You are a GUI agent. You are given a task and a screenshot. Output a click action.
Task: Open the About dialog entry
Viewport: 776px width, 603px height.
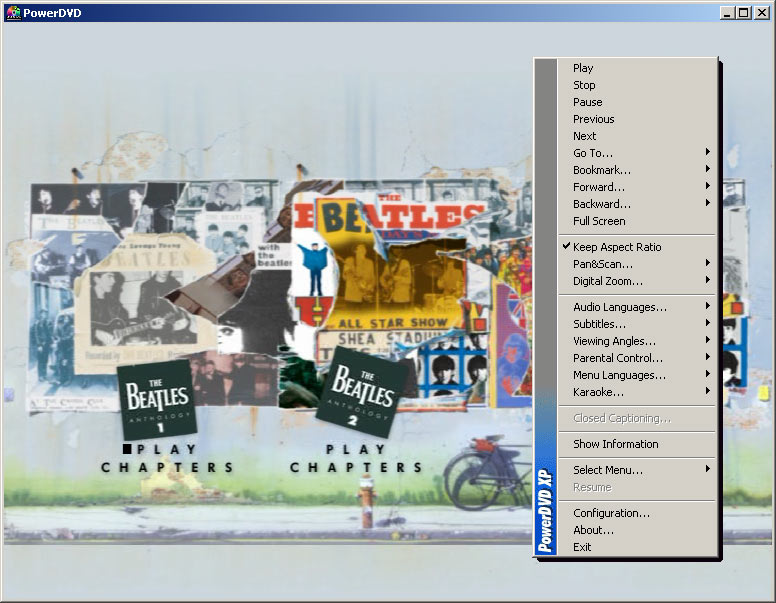pos(637,530)
